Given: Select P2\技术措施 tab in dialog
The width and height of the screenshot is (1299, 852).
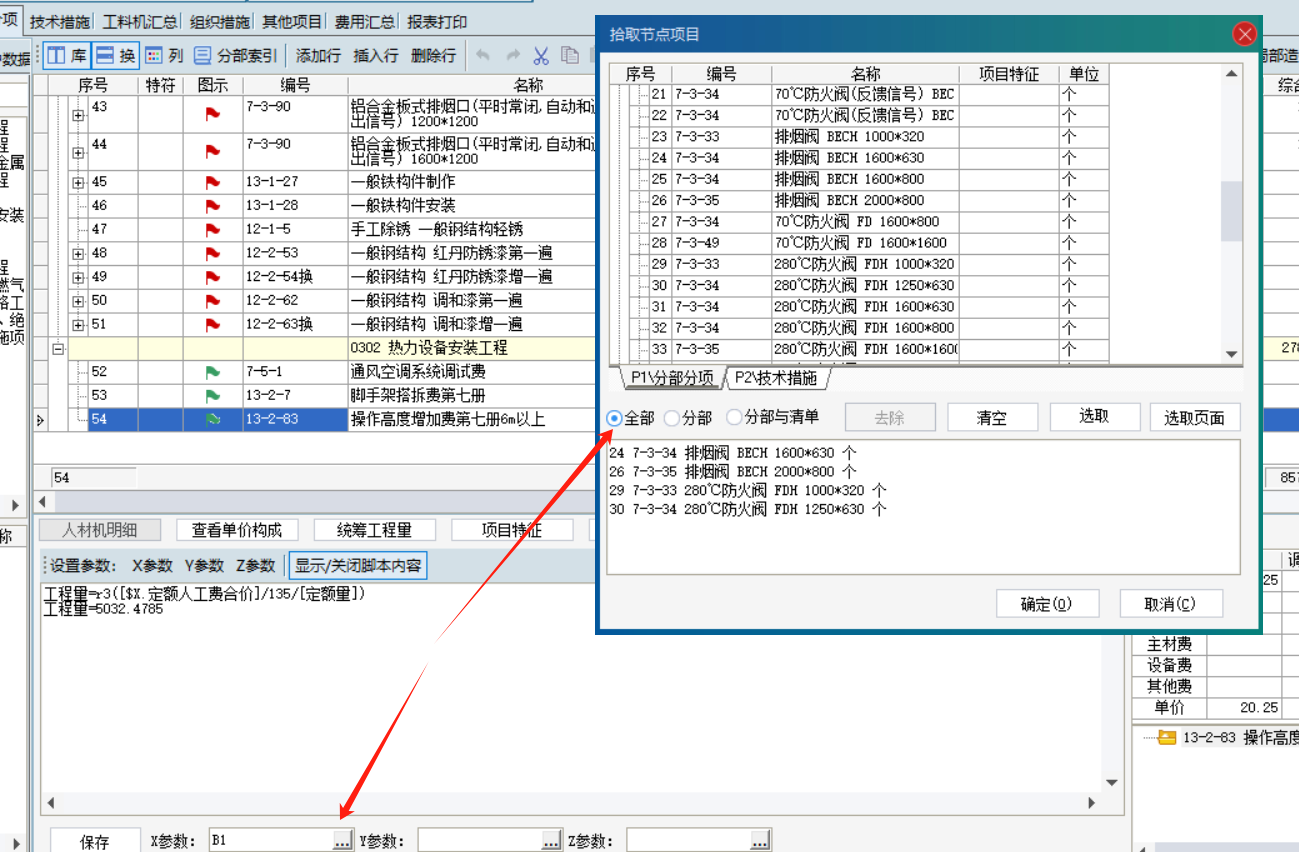Looking at the screenshot, I should (775, 378).
